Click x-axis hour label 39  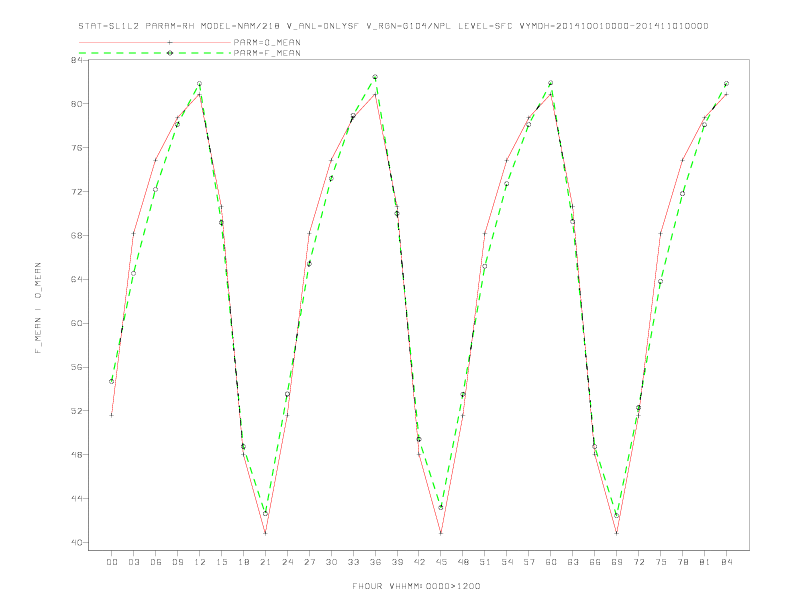tap(397, 562)
